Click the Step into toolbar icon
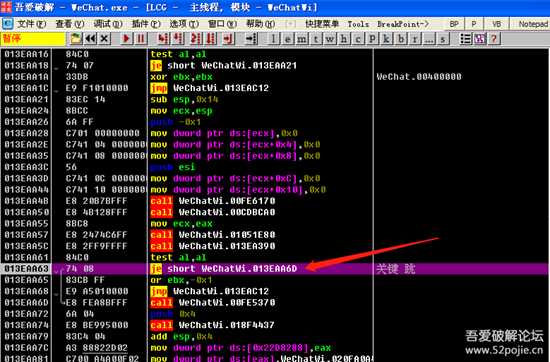Screen dimensions: 550x362 (162, 39)
